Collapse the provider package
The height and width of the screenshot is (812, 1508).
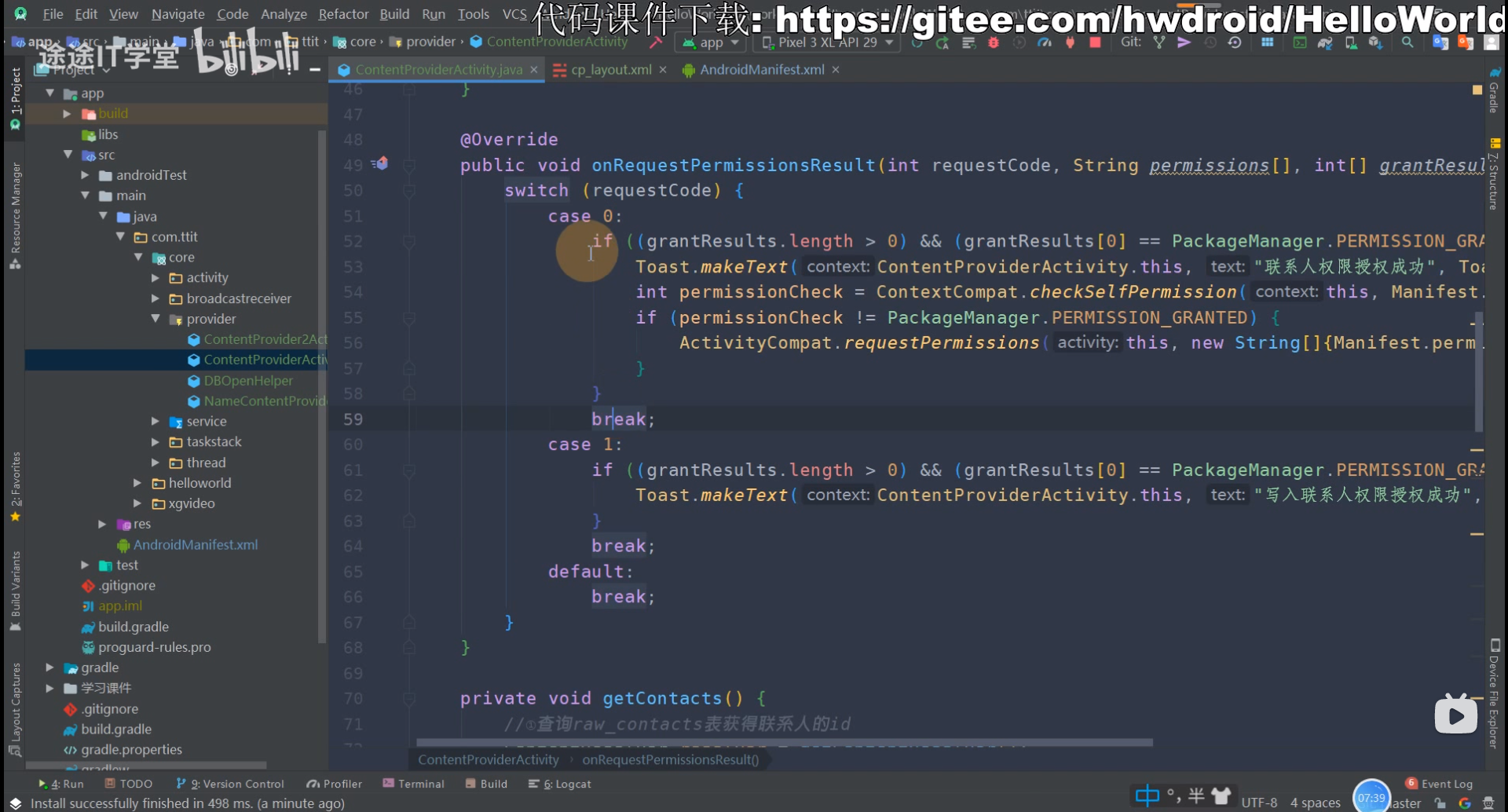tap(156, 319)
